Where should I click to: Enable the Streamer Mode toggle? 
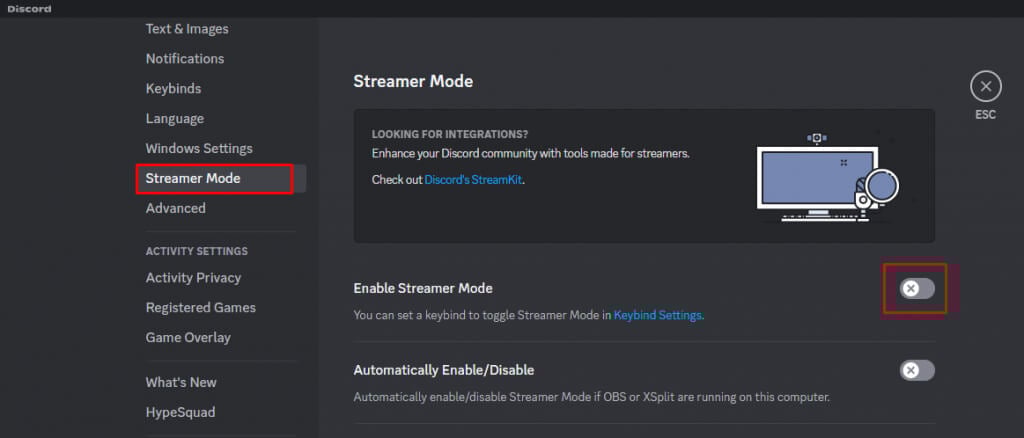click(x=917, y=289)
